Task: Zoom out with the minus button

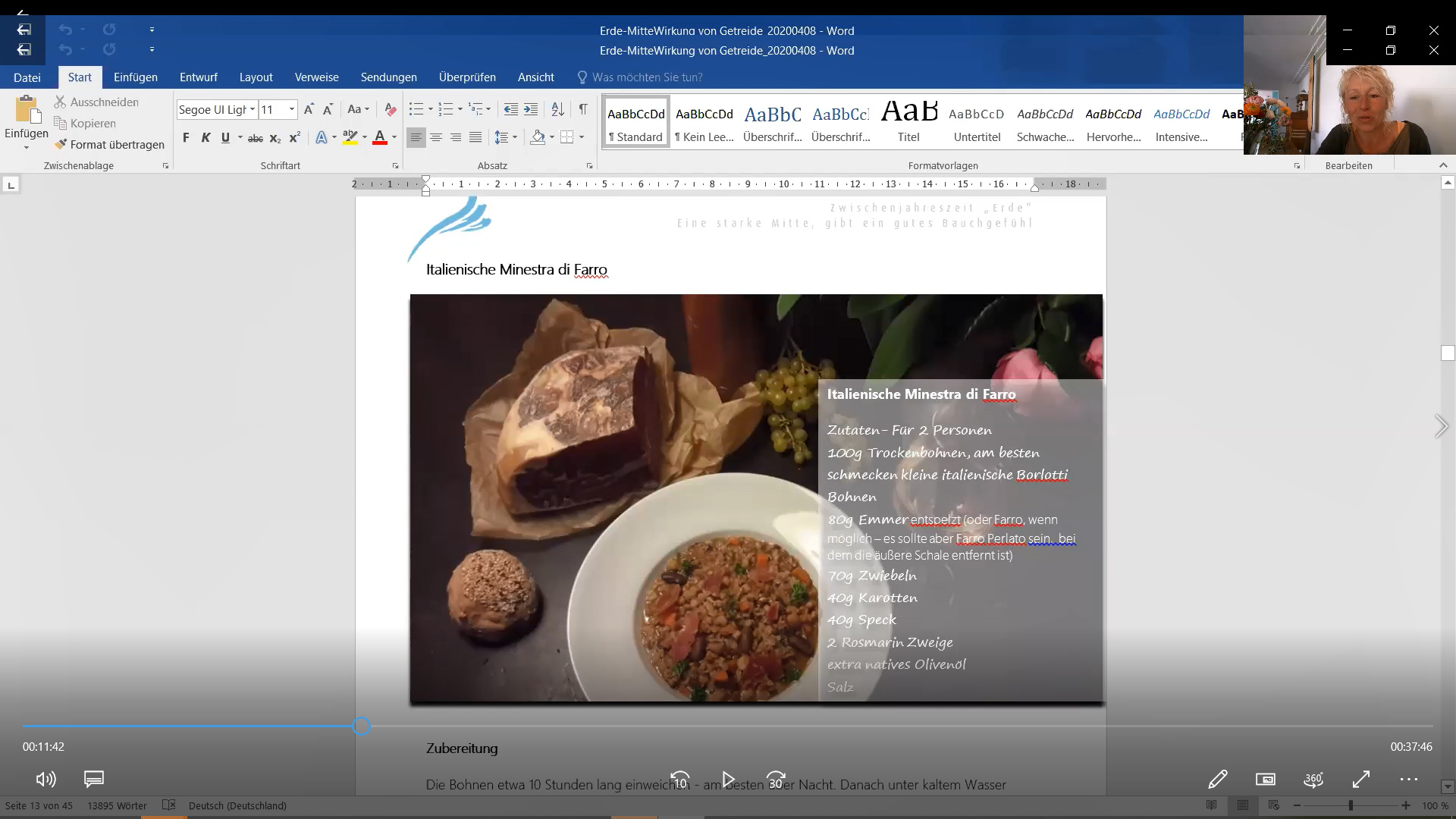Action: [1298, 805]
